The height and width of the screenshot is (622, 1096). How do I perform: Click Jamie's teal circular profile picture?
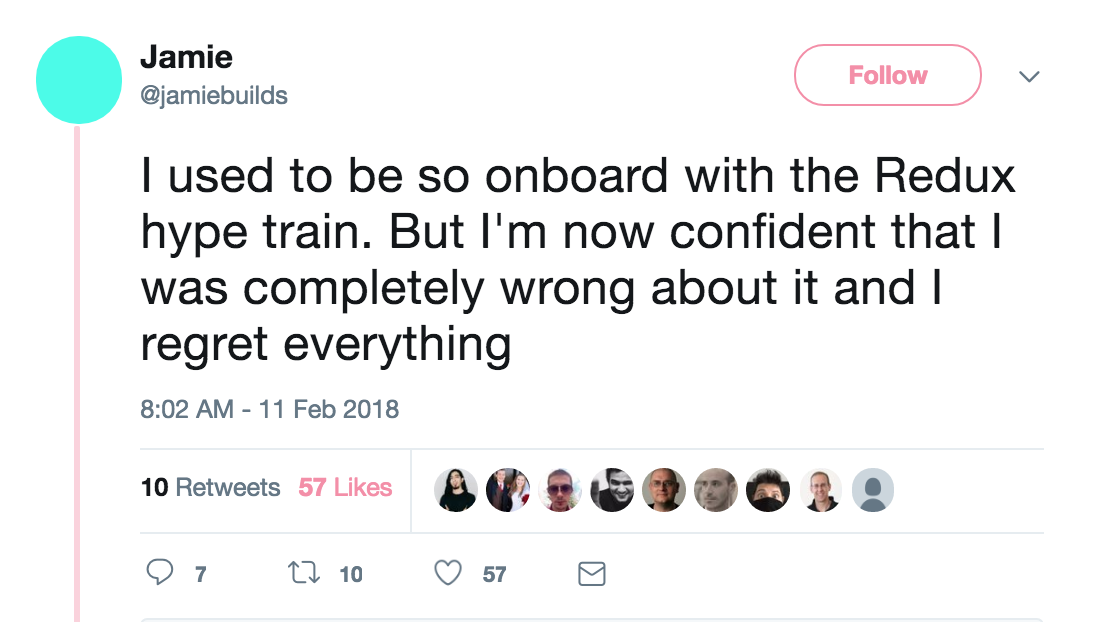click(79, 80)
